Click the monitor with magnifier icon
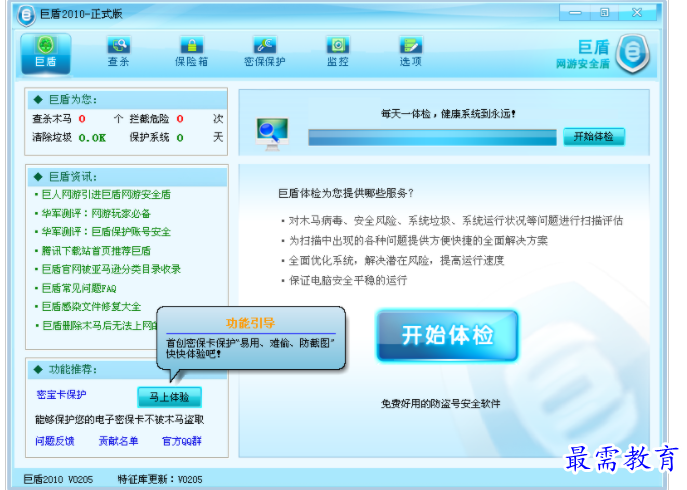Viewport: 687px width, 490px height. [272, 134]
